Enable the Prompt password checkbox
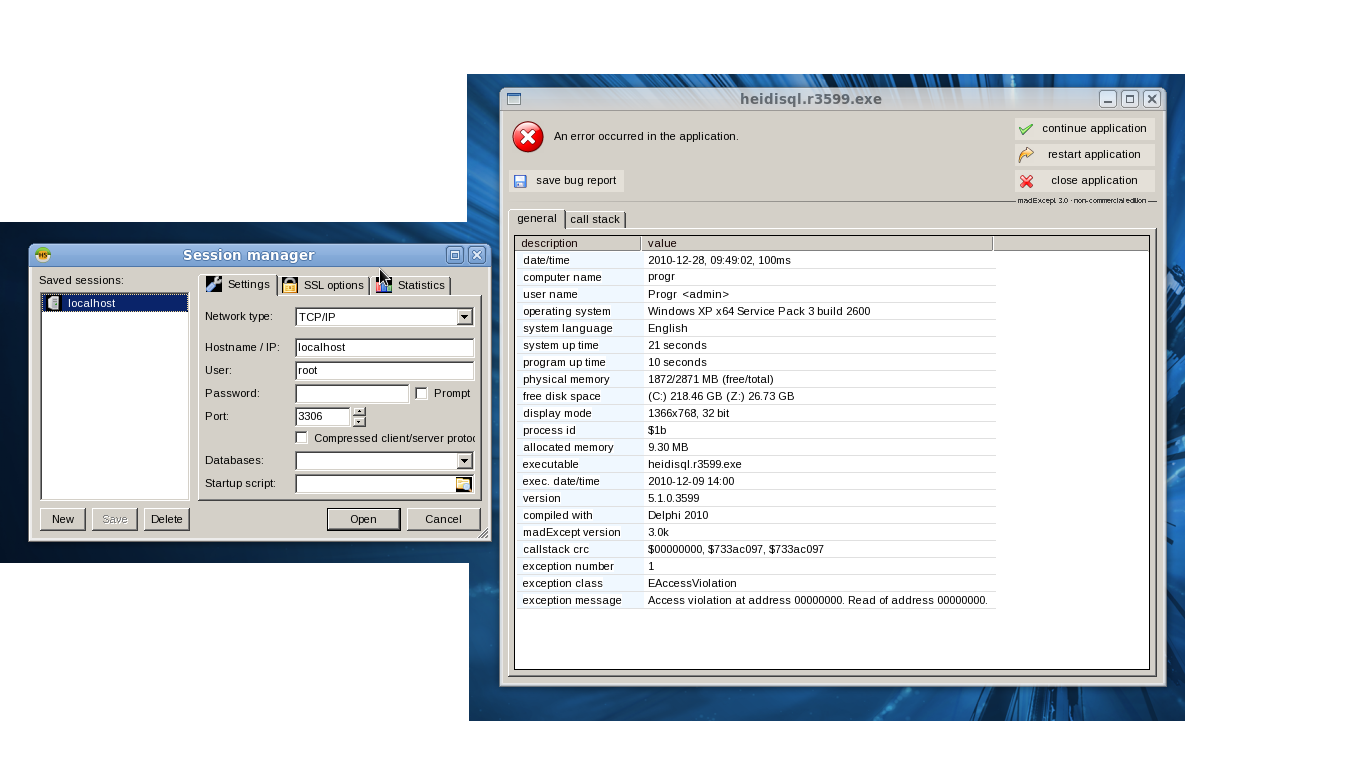This screenshot has width=1366, height=768. (x=421, y=393)
